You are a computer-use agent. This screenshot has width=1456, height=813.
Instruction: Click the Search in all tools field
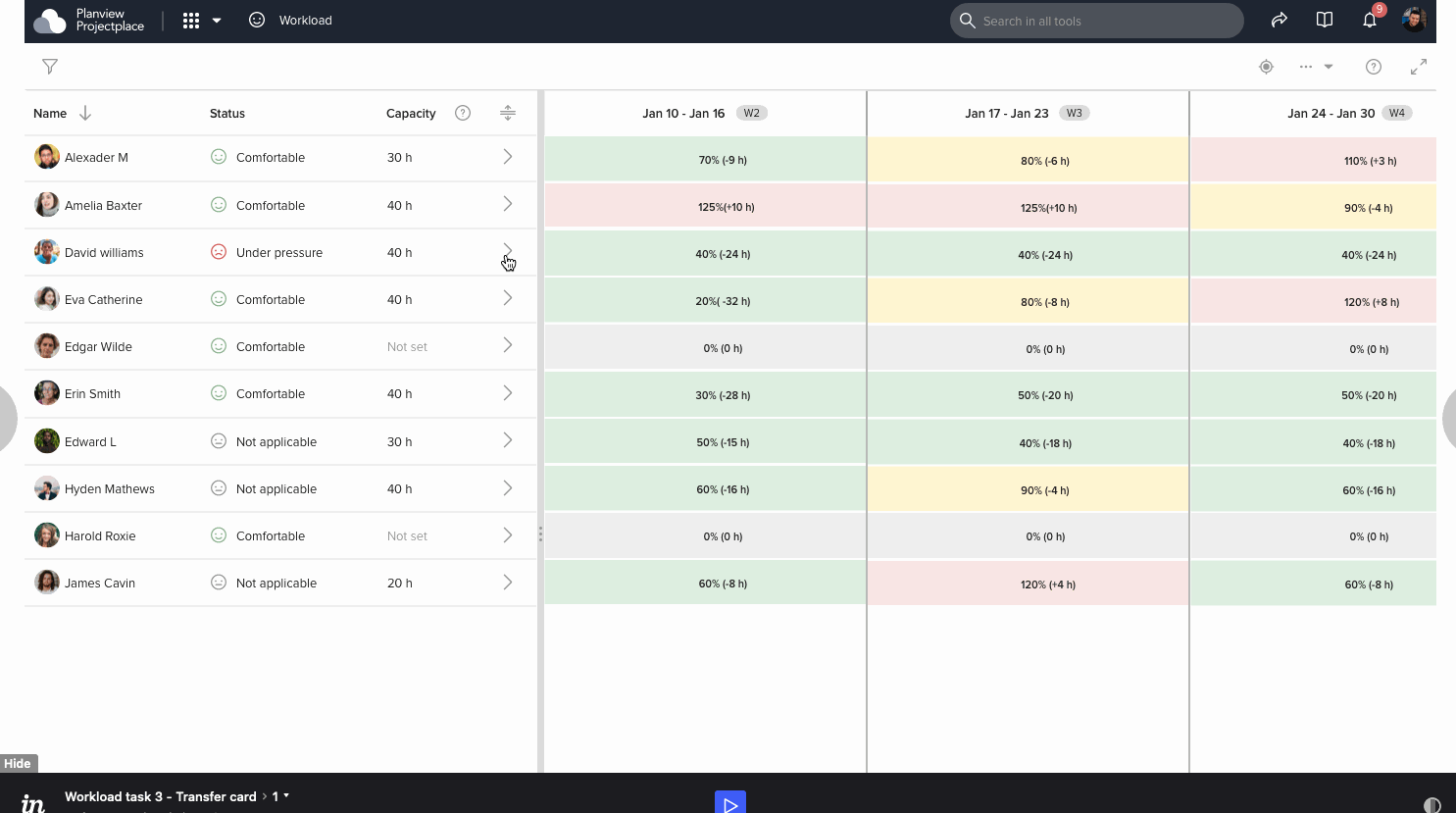[1096, 21]
